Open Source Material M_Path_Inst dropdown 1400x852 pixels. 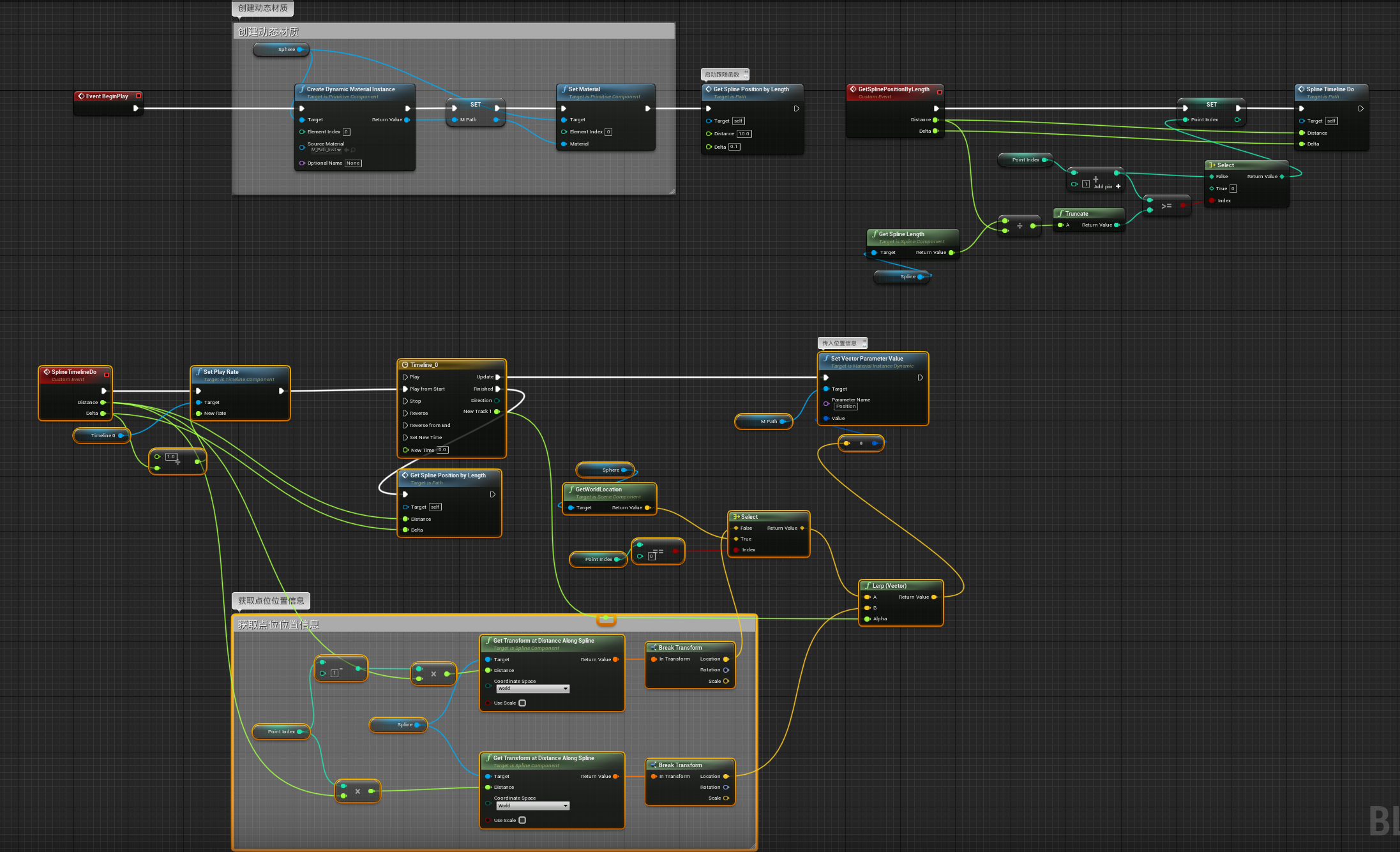[326, 150]
